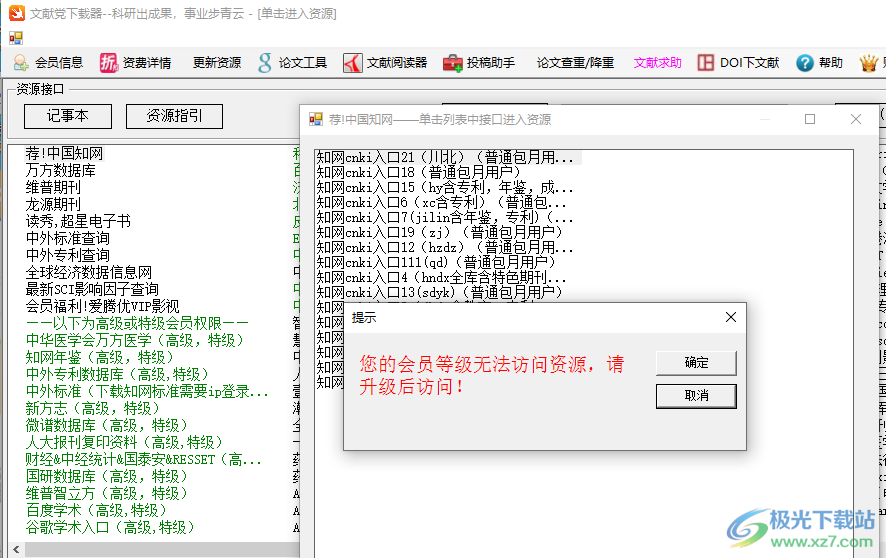Viewport: 886px width, 558px height.
Task: Select 知网年鉴（高级，特级） entry
Action: click(99, 357)
